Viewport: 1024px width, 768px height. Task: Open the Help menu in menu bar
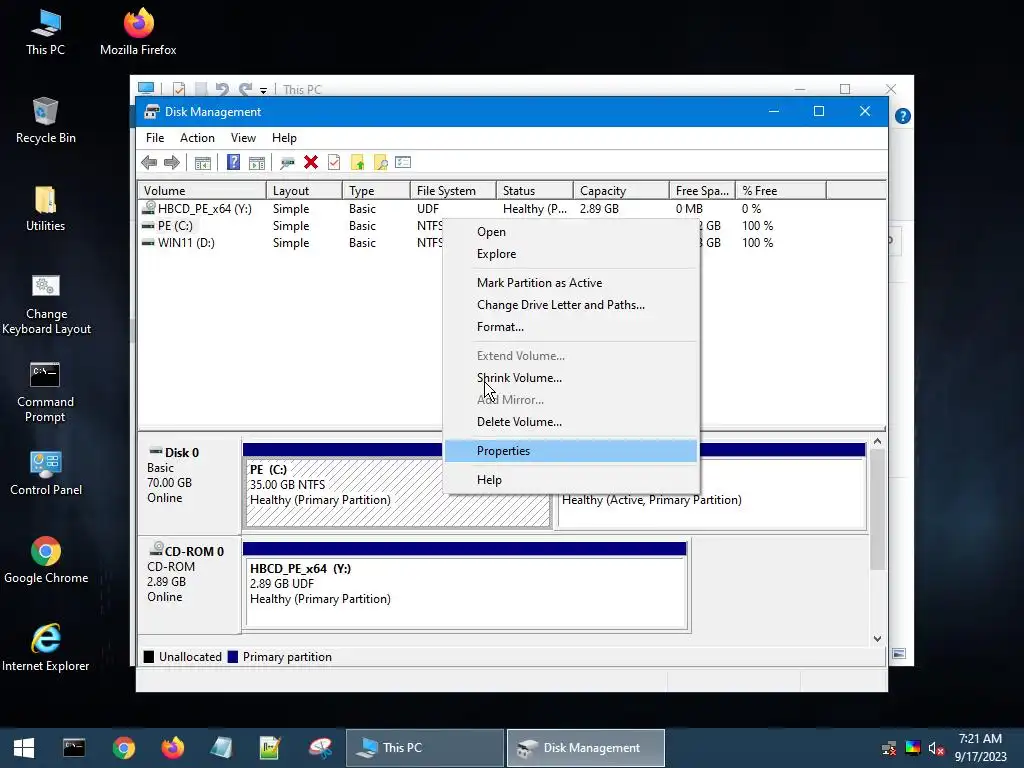point(284,138)
